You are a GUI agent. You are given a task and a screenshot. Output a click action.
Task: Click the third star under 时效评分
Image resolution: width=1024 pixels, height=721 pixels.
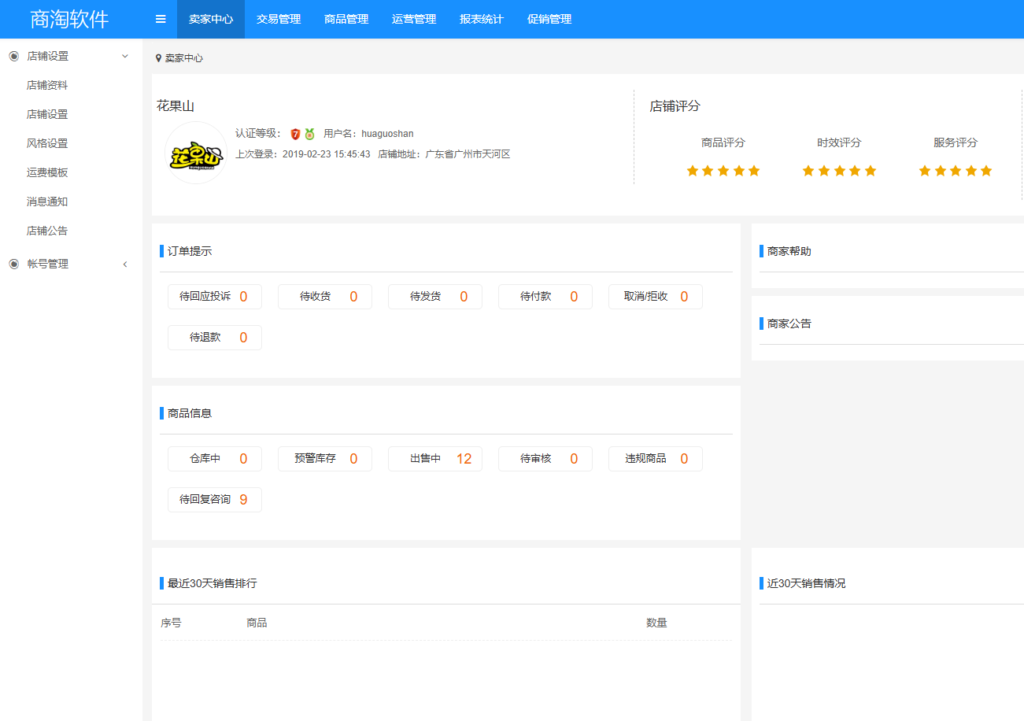tap(839, 170)
